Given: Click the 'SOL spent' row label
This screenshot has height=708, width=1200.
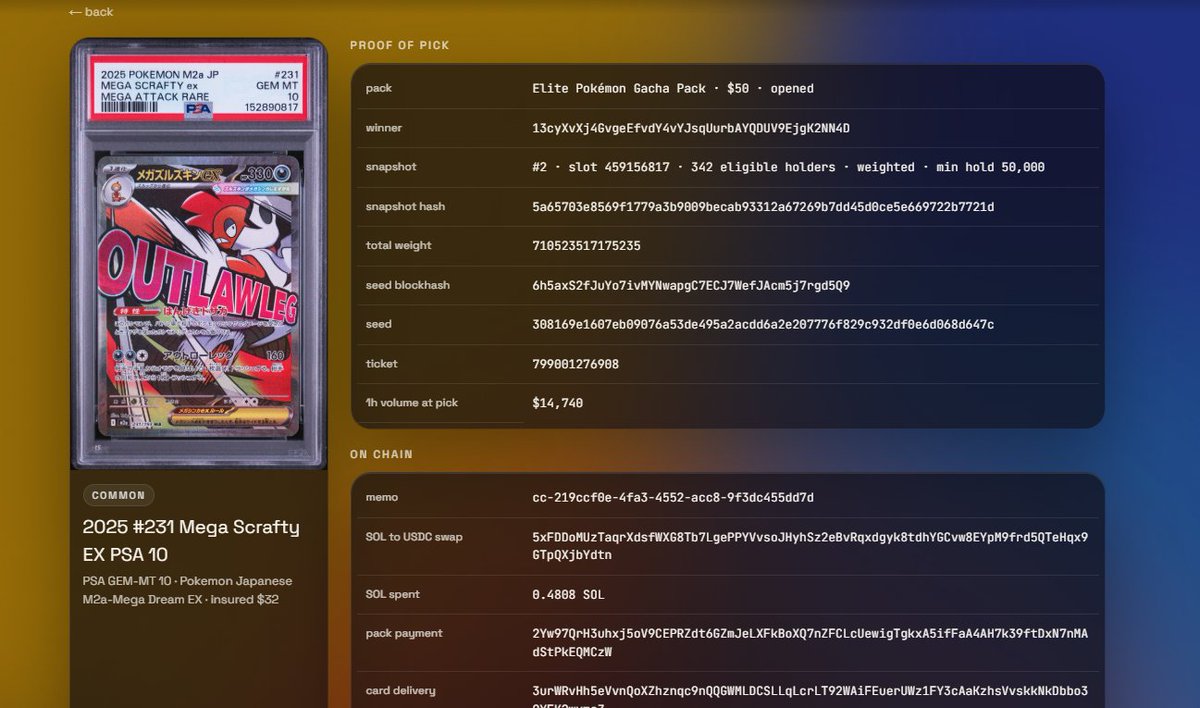Looking at the screenshot, I should pyautogui.click(x=393, y=594).
